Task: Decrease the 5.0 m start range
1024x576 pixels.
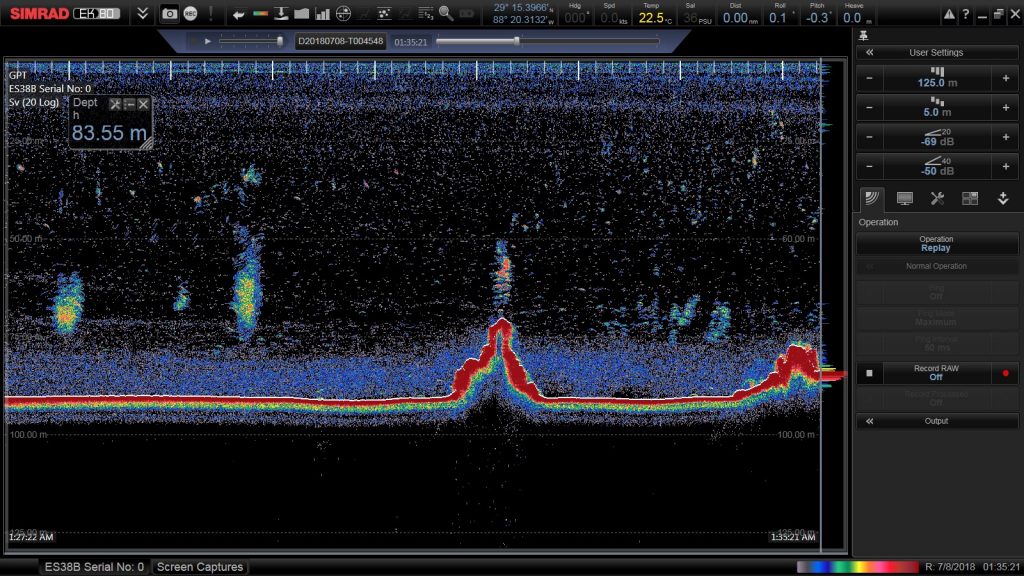Action: pos(869,108)
